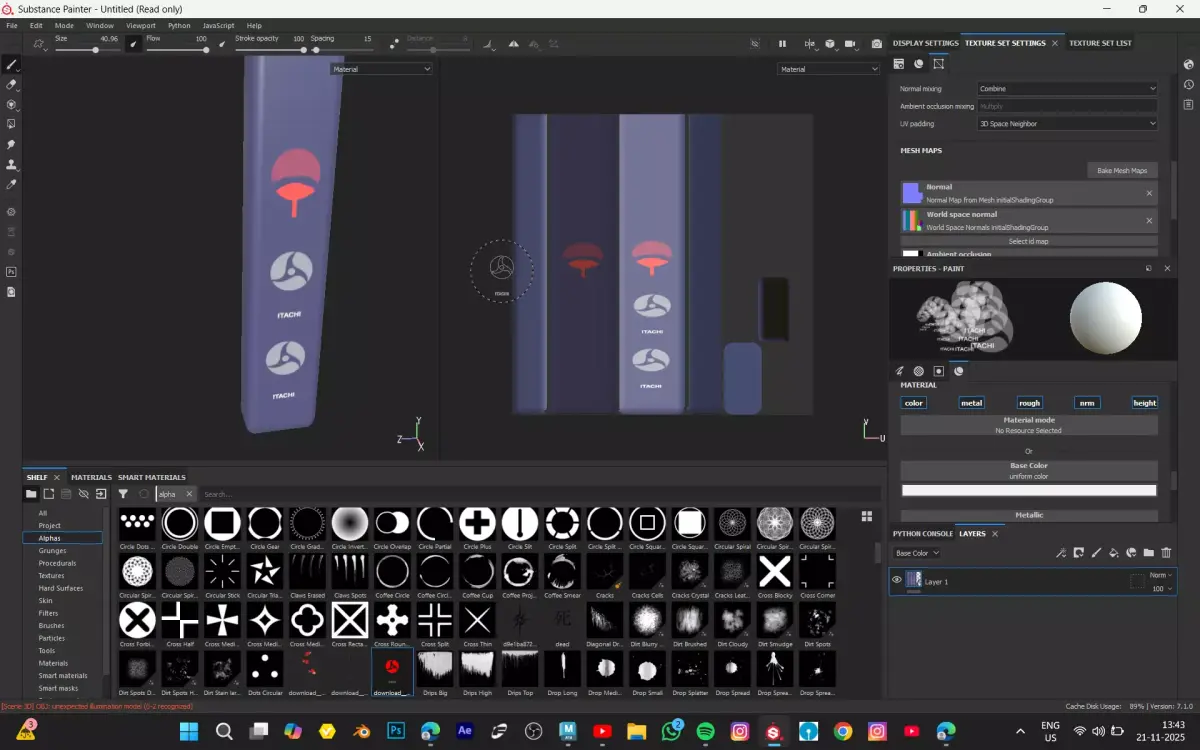Remove the Normal mesh map
The width and height of the screenshot is (1200, 750).
click(x=1149, y=193)
